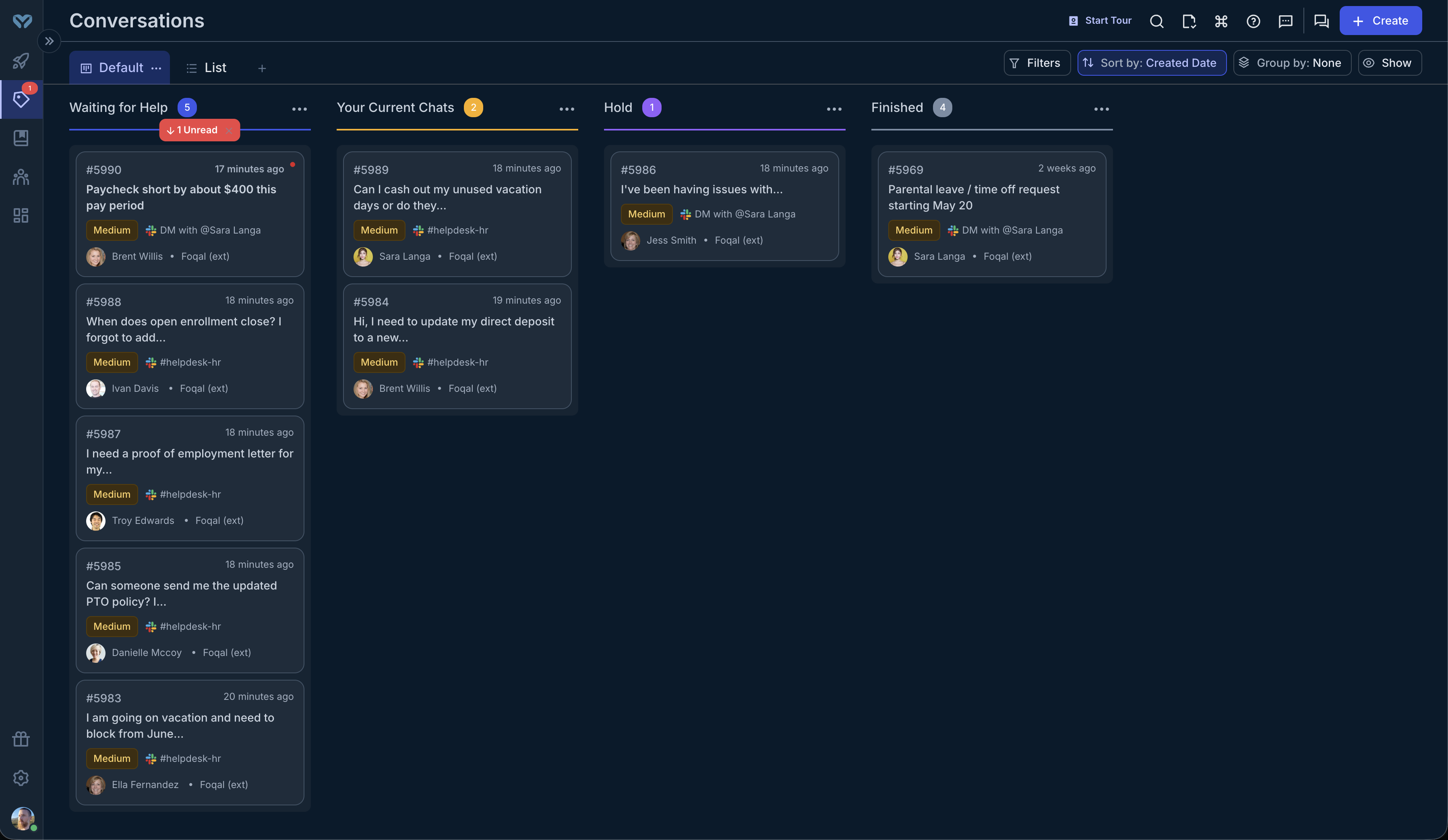Viewport: 1448px width, 840px height.
Task: Open Your Current Chats column menu
Action: tap(567, 109)
